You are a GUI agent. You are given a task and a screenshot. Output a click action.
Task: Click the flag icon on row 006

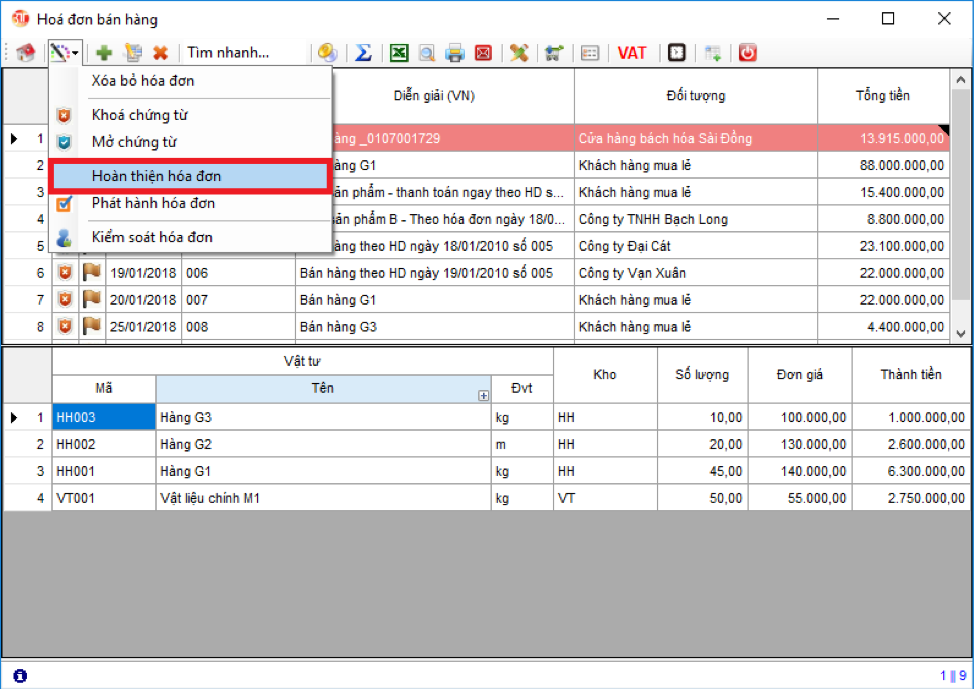(92, 272)
